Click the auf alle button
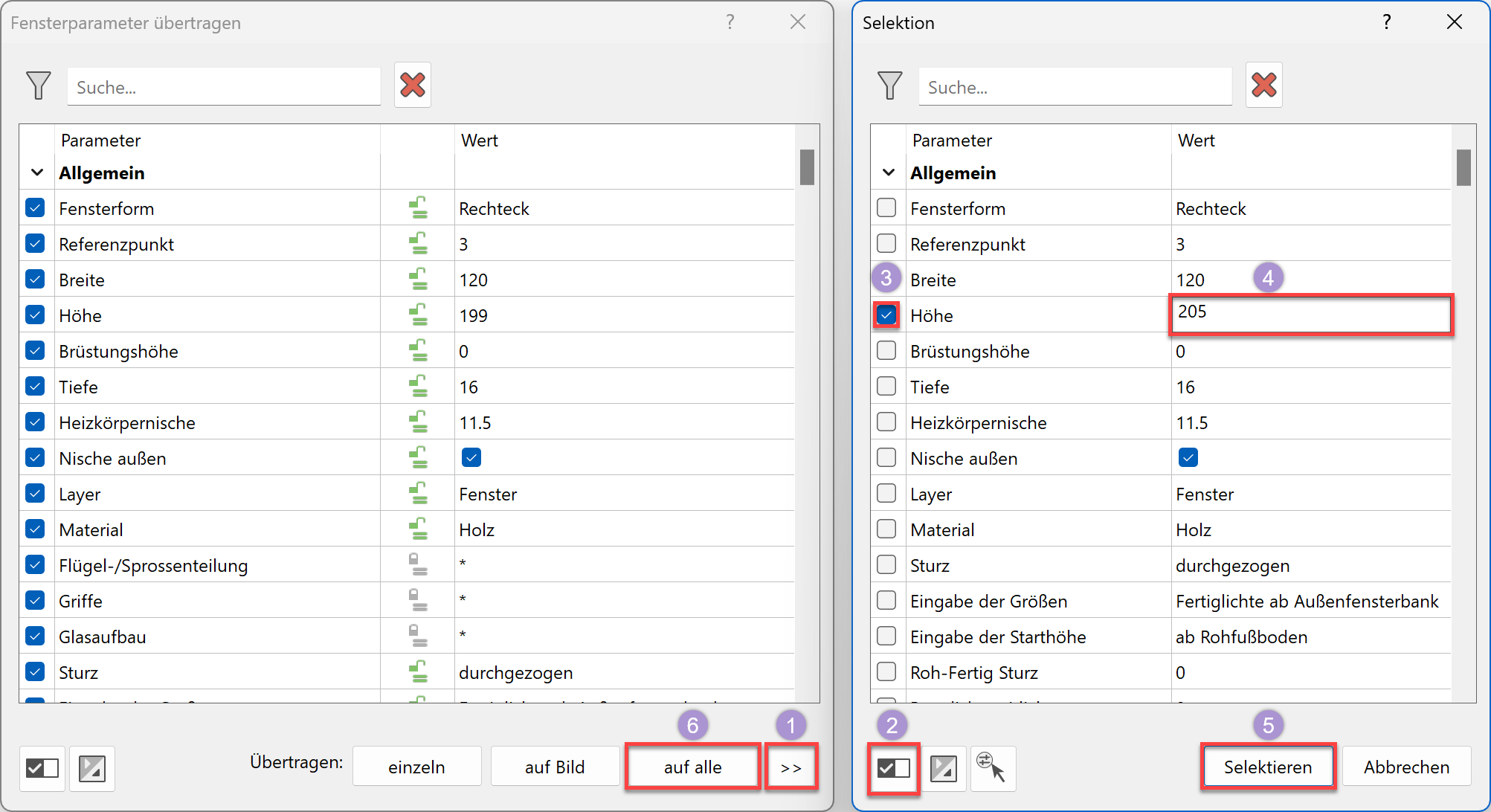 tap(692, 767)
